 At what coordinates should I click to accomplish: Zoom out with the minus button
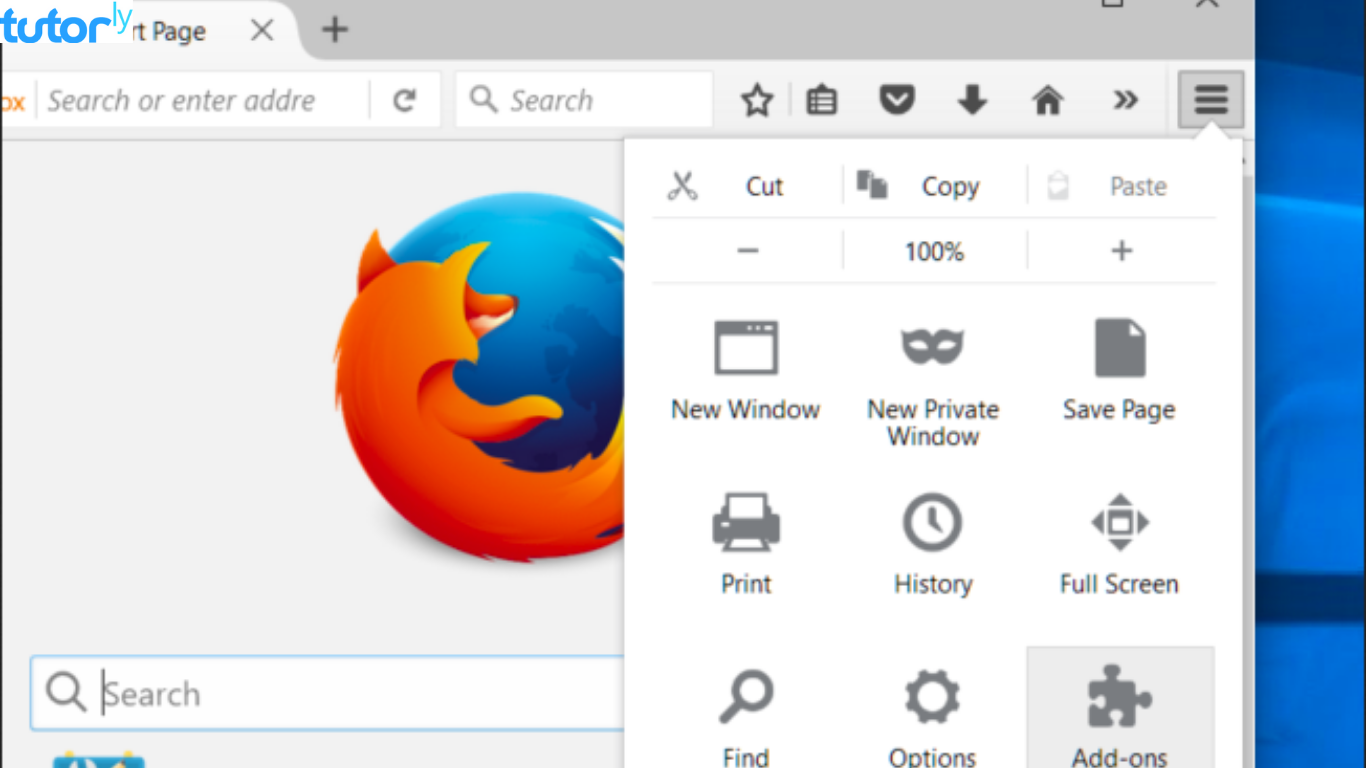point(747,250)
